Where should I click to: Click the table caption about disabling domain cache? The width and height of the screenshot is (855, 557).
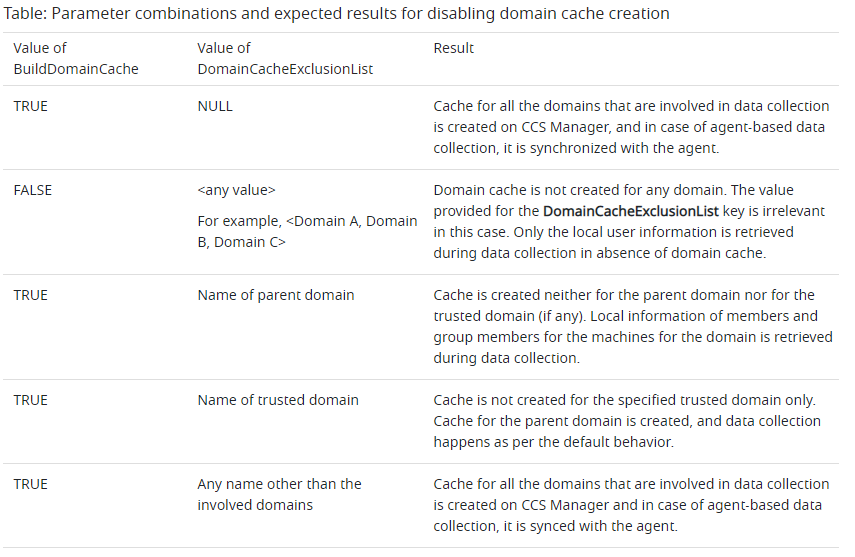[x=336, y=14]
